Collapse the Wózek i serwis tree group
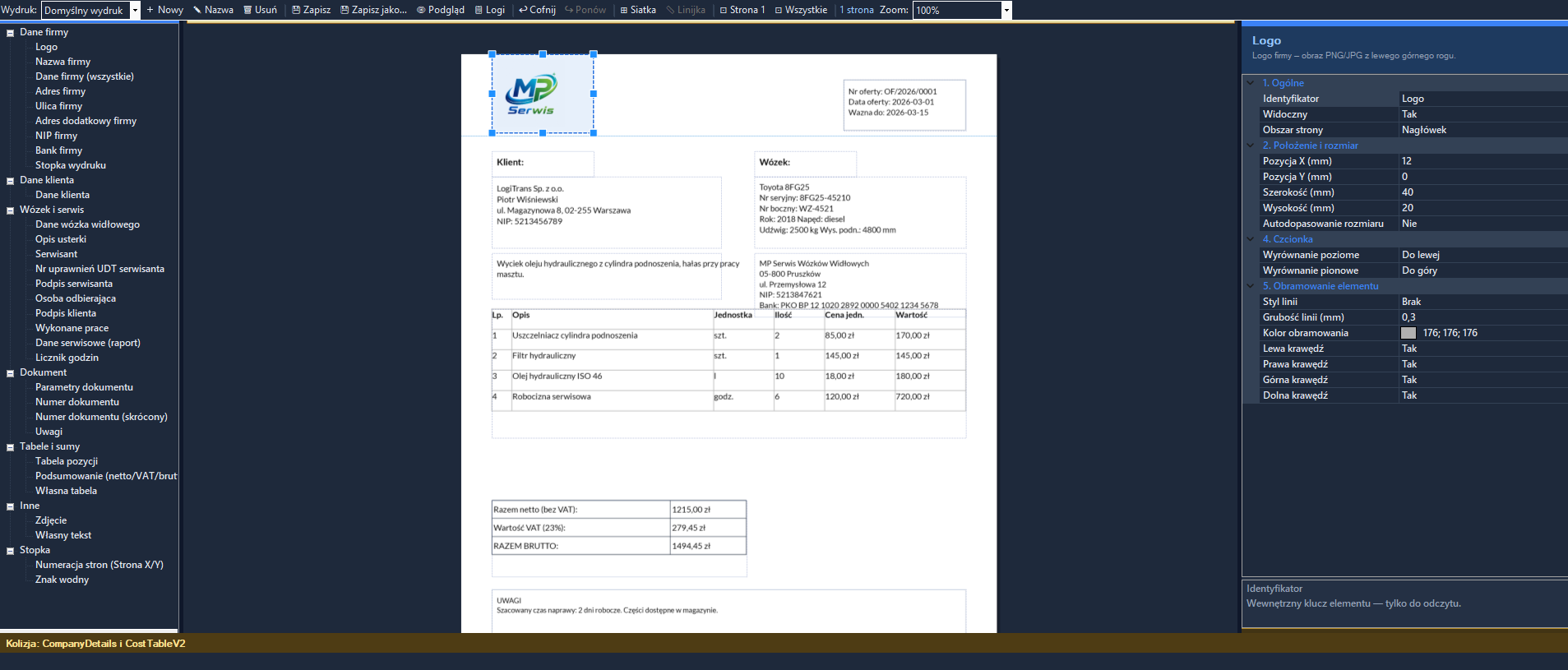 (x=11, y=210)
